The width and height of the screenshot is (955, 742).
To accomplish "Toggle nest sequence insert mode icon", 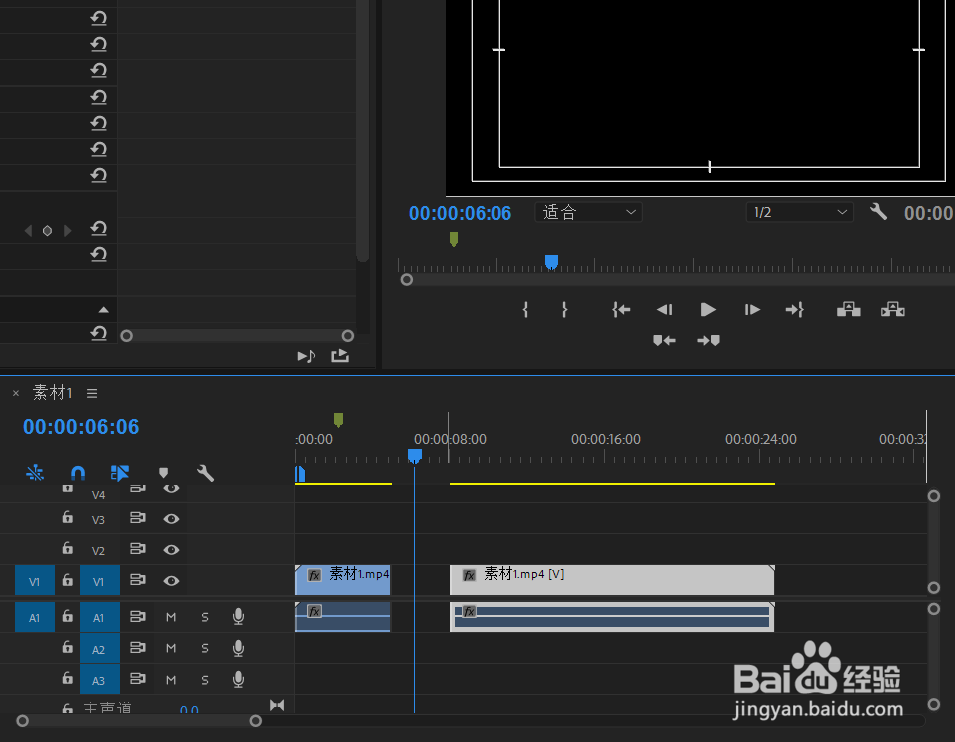I will pos(35,473).
